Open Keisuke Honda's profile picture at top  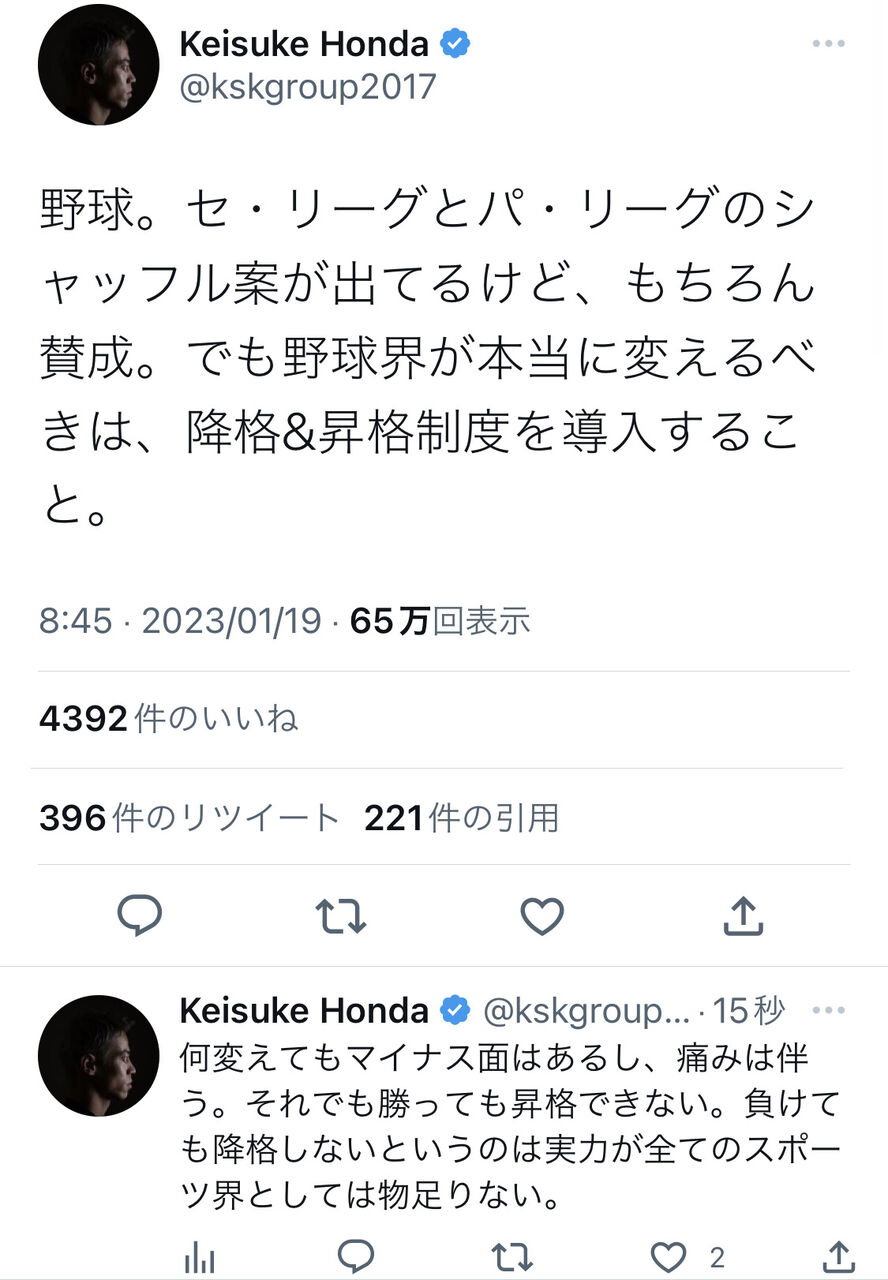click(x=98, y=65)
